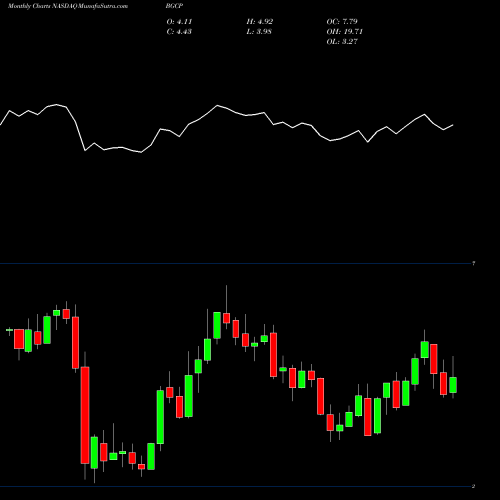Screen dimensions: 500x500
Task: Click the '2' price axis label
Action: tap(473, 486)
